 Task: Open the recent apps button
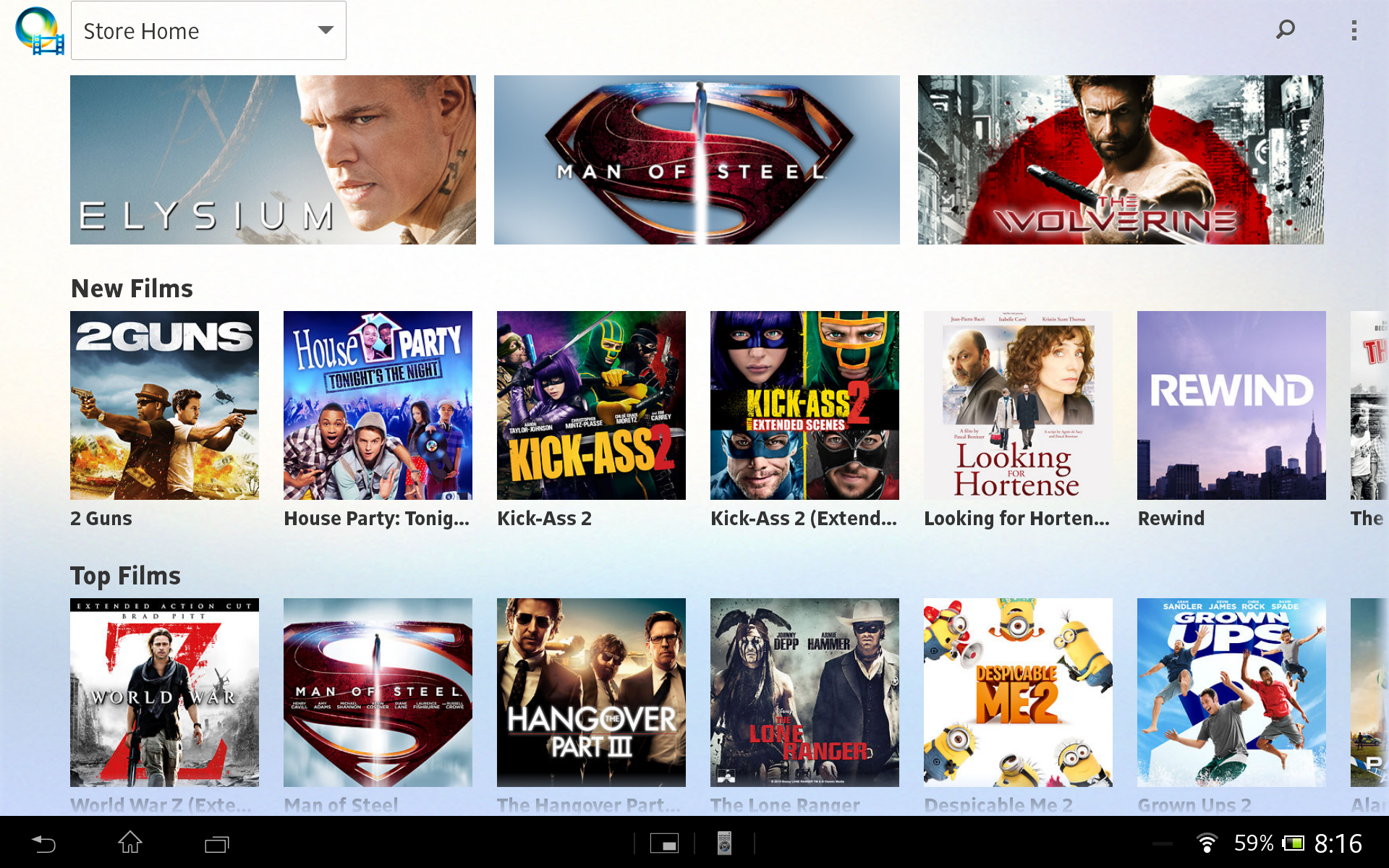(216, 843)
